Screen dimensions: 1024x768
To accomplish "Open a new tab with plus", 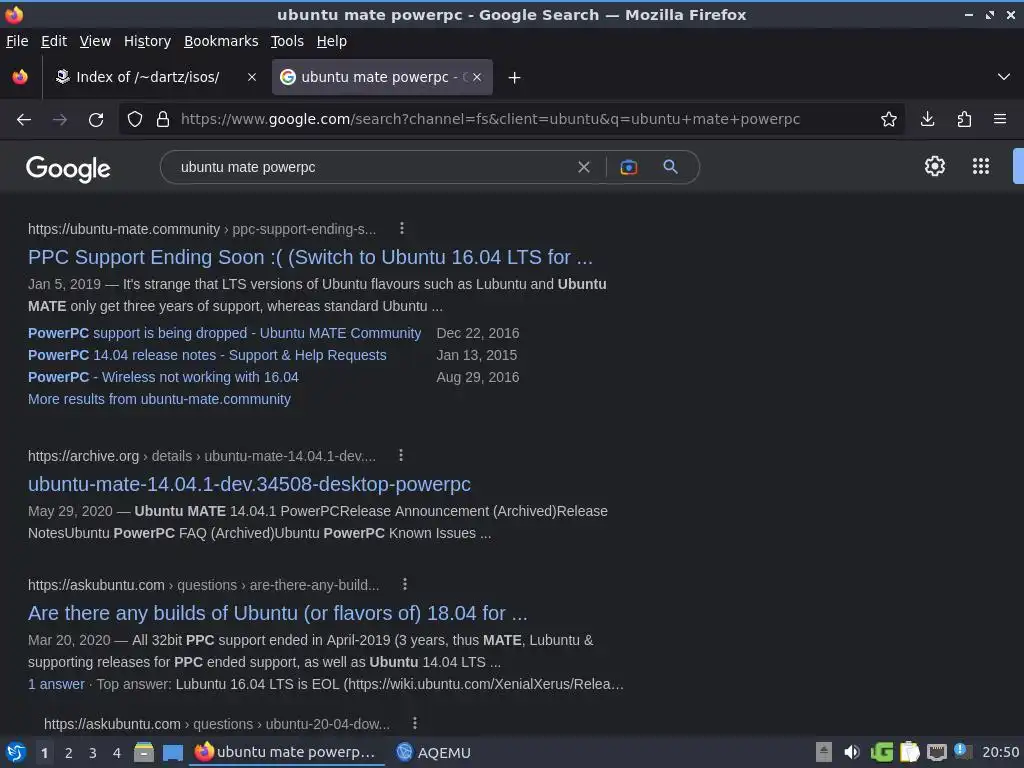I will (515, 78).
